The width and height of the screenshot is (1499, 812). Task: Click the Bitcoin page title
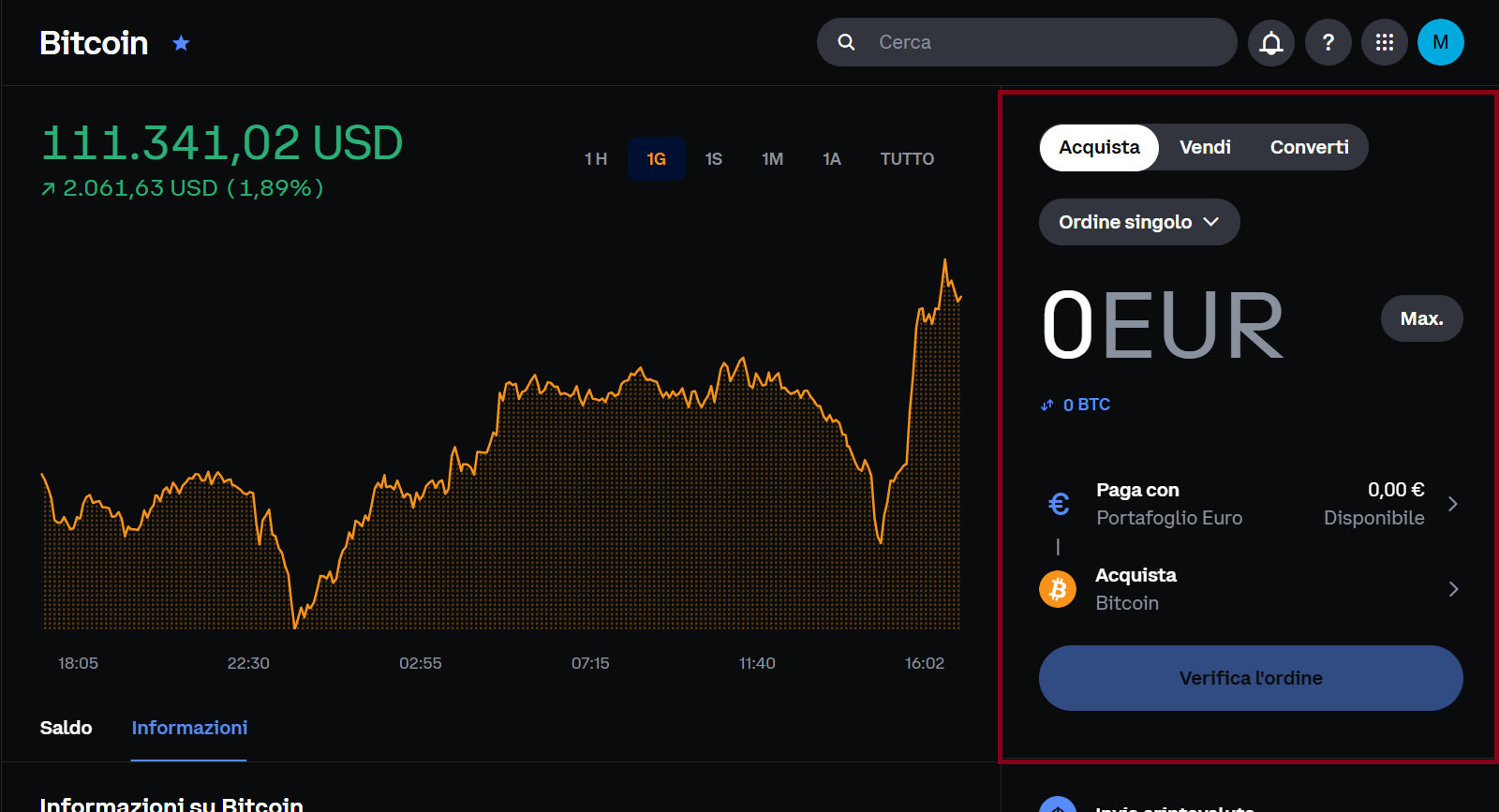coord(94,43)
